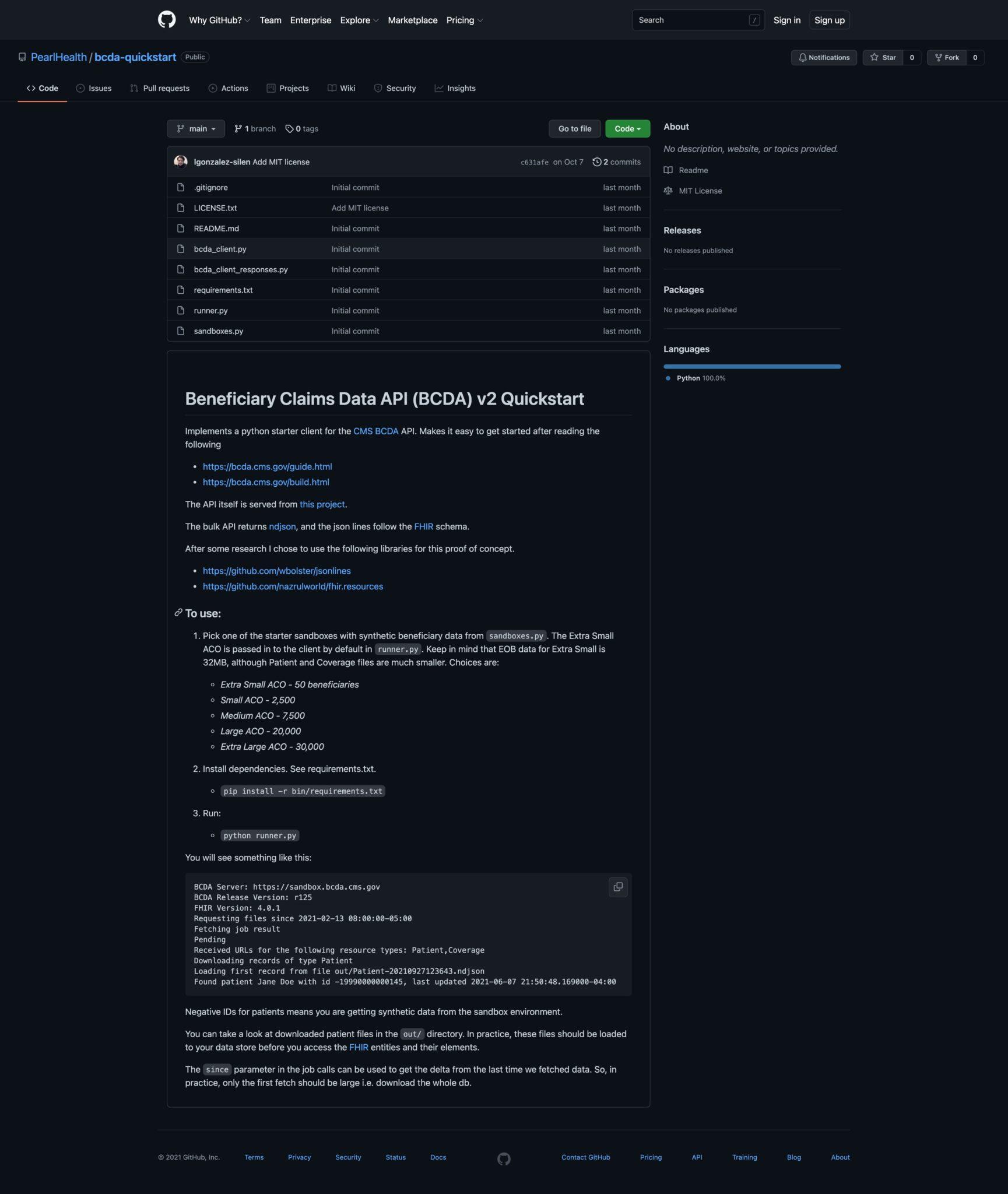Click the repository book icon beside PearlHealth
Image resolution: width=1008 pixels, height=1194 pixels.
[22, 57]
